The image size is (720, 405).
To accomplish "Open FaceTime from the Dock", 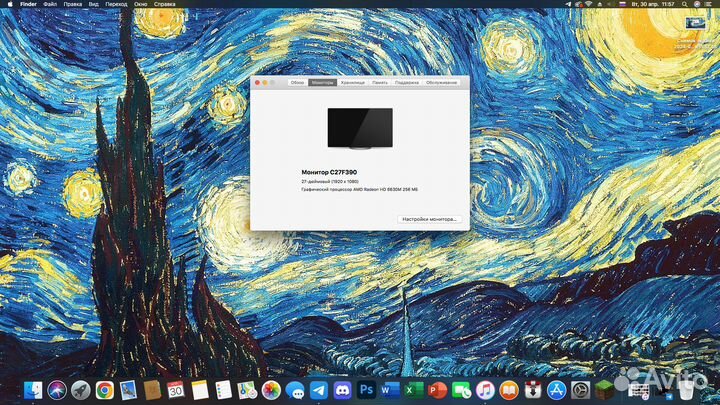I will pos(461,390).
